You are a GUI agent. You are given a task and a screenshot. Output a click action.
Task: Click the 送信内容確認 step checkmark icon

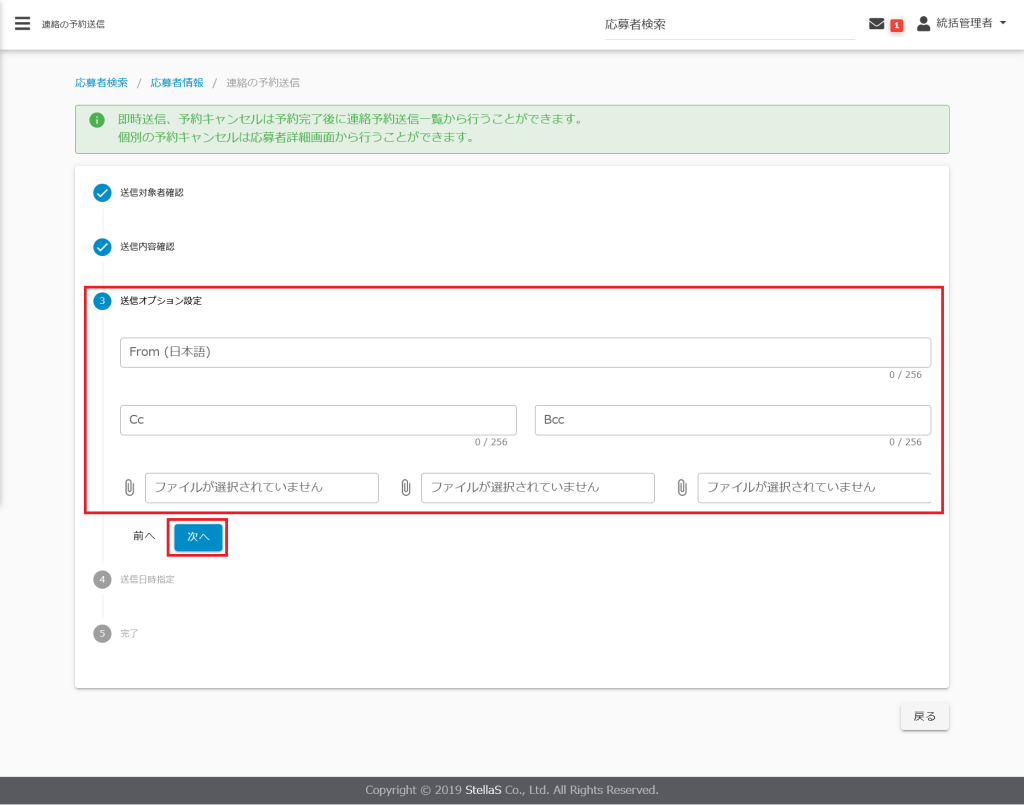pos(102,247)
